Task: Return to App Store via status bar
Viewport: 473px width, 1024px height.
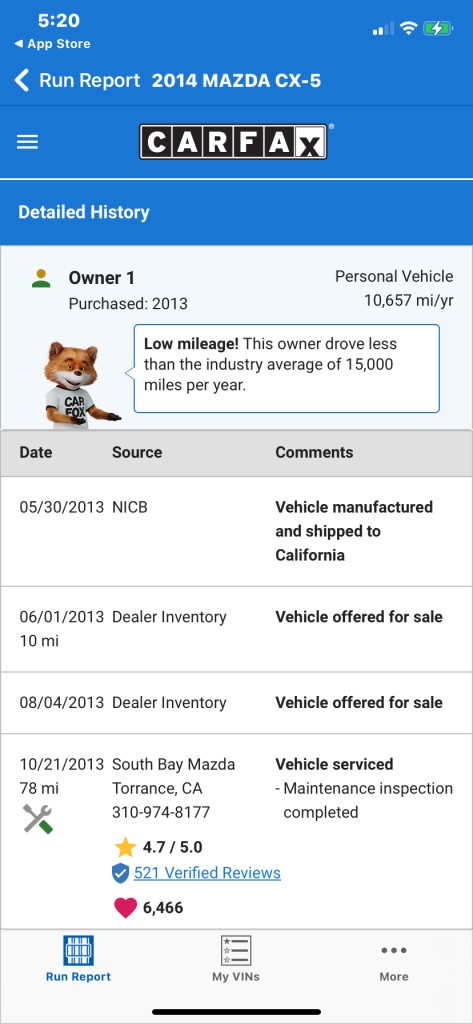Action: pyautogui.click(x=52, y=44)
